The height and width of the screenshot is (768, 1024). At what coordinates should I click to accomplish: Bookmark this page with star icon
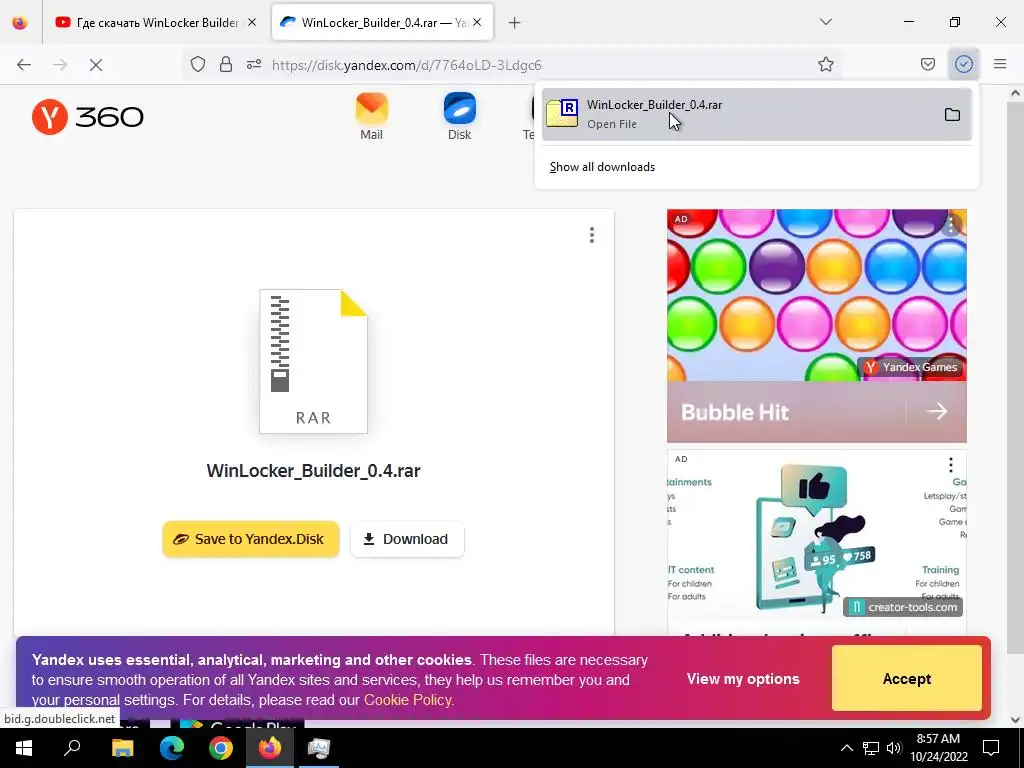coord(825,64)
